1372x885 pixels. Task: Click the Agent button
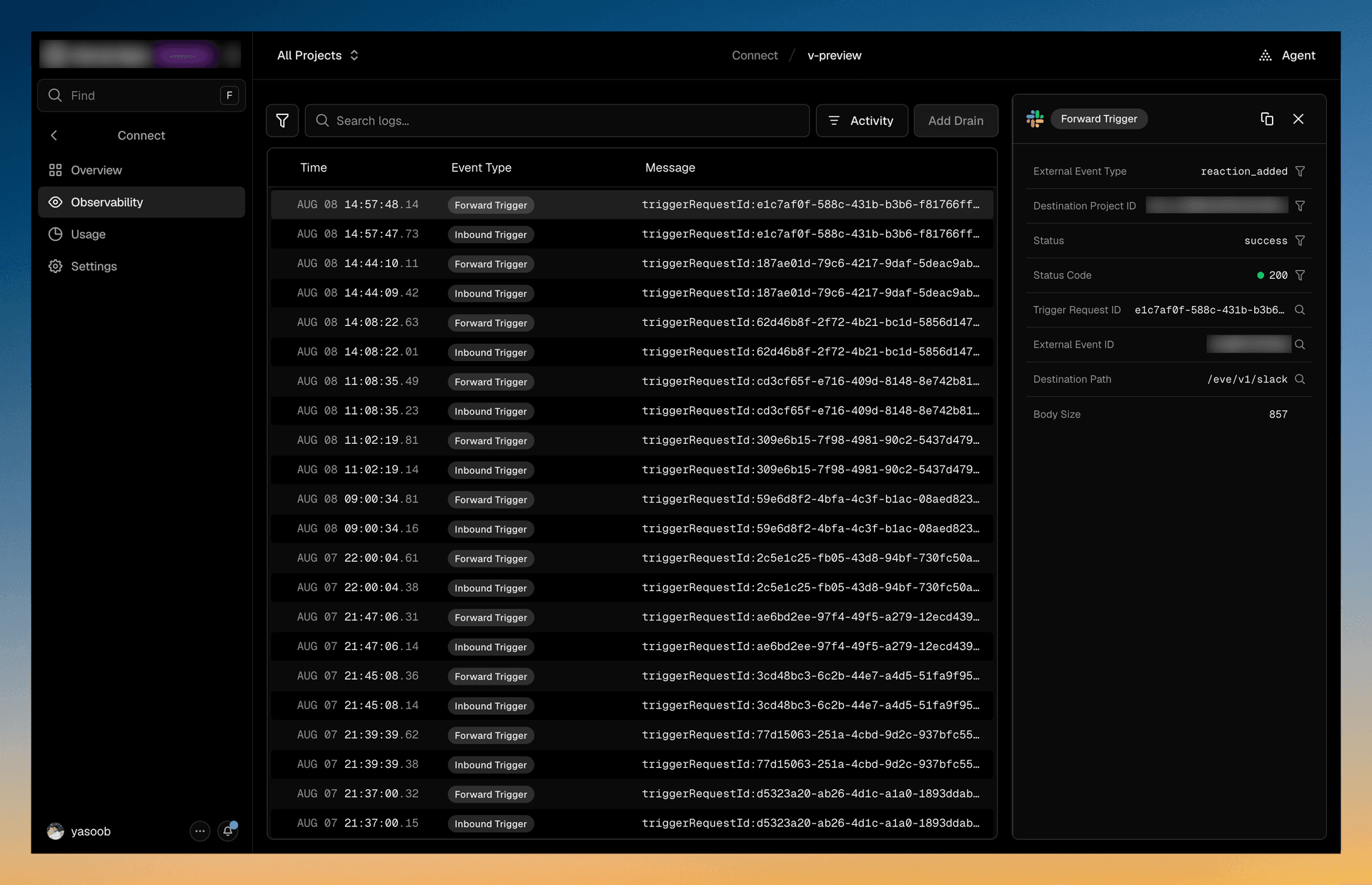(x=1287, y=55)
